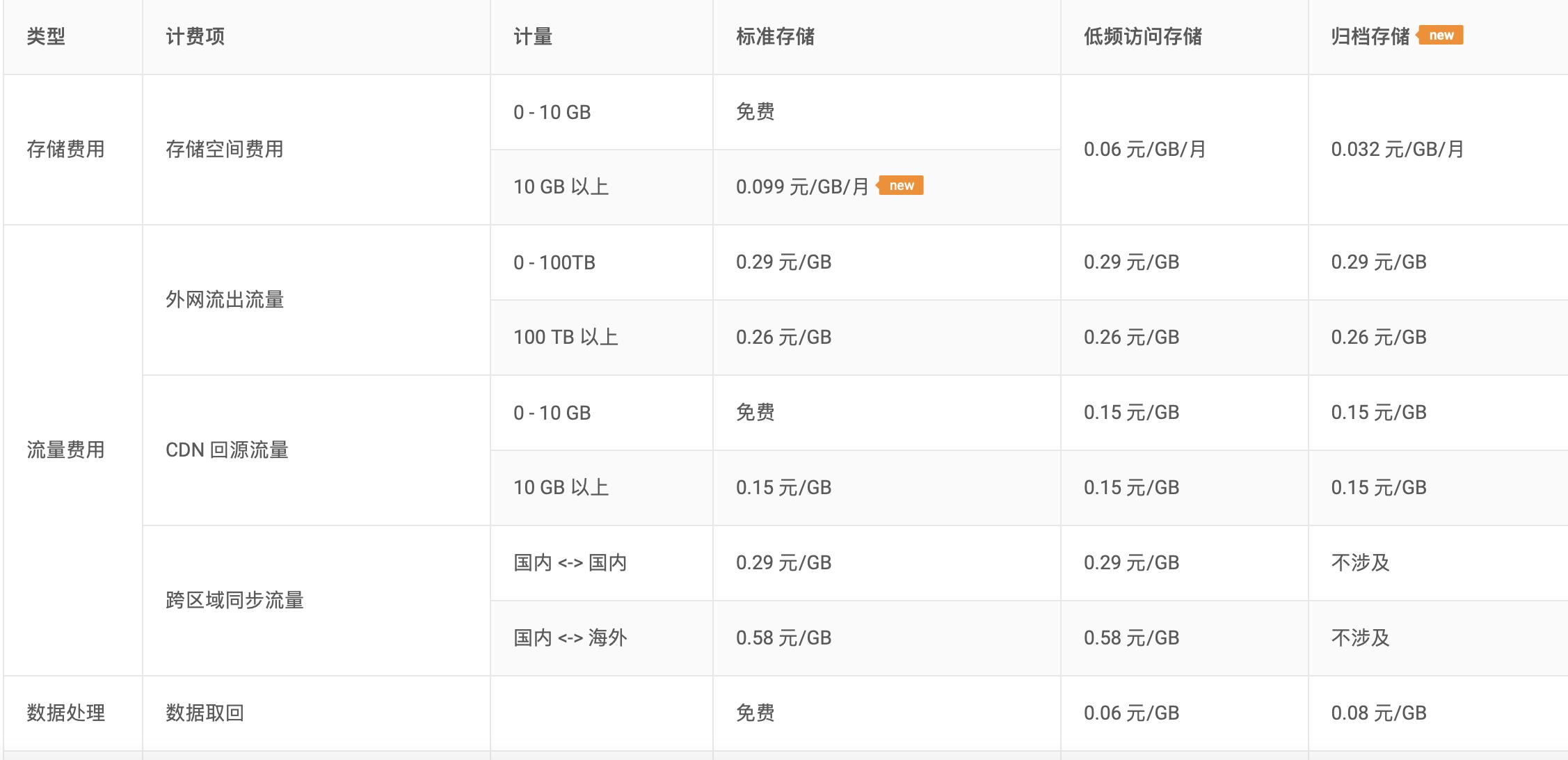Image resolution: width=1568 pixels, height=760 pixels.
Task: Select the 归档存储 header text
Action: pyautogui.click(x=1369, y=37)
